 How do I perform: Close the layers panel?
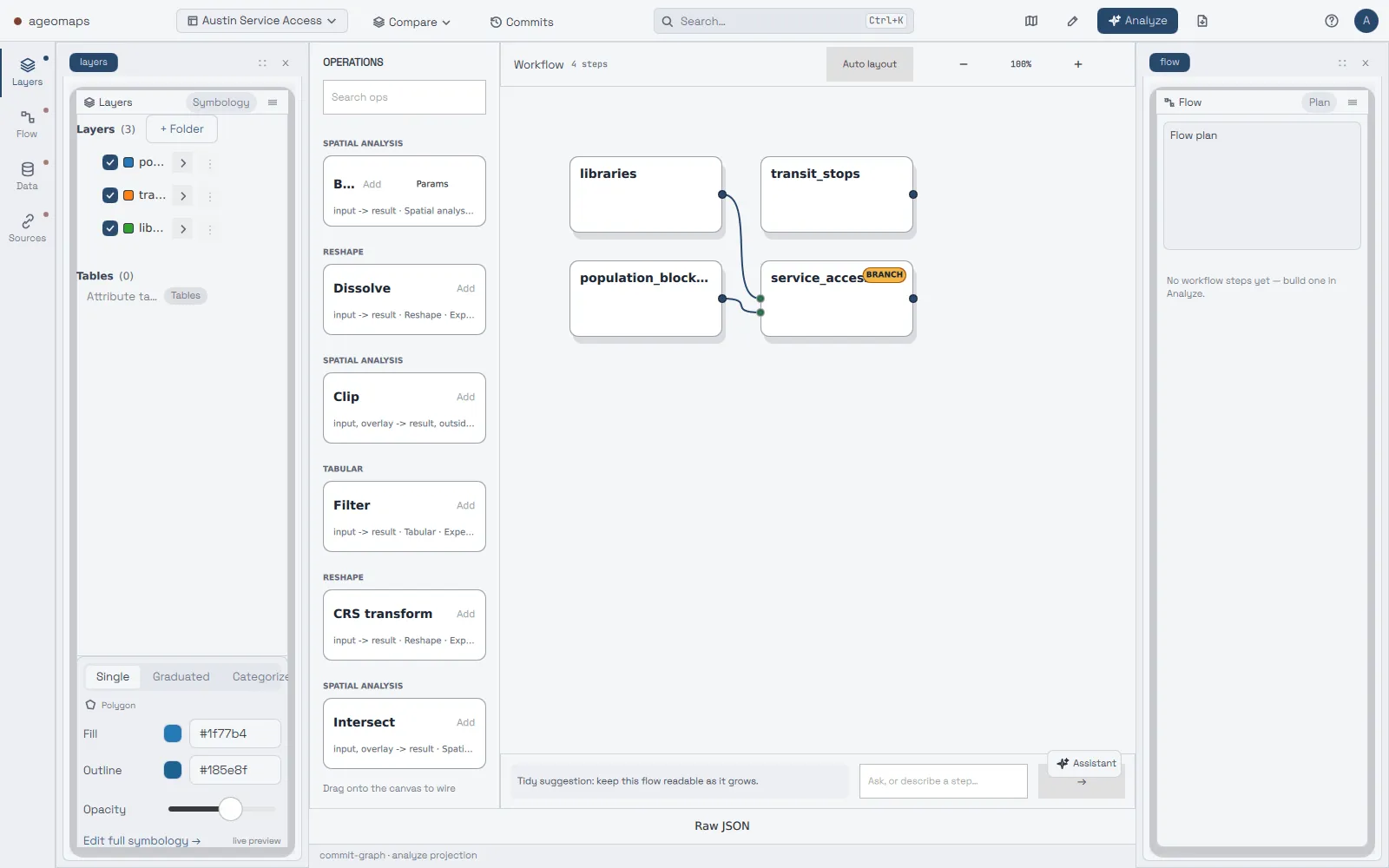point(286,62)
